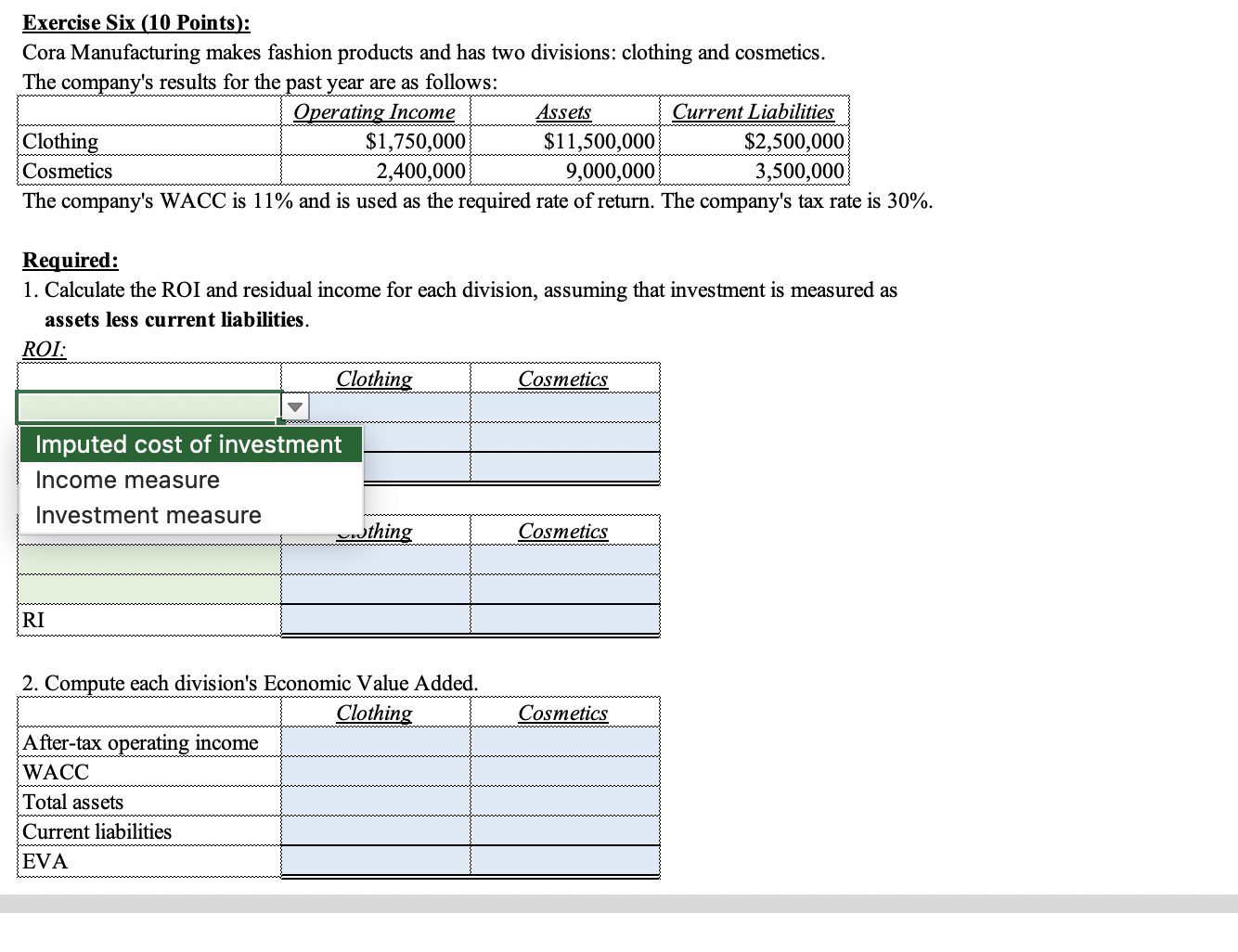Select the 'RI' row label cell
Image resolution: width=1238 pixels, height=952 pixels.
[149, 619]
